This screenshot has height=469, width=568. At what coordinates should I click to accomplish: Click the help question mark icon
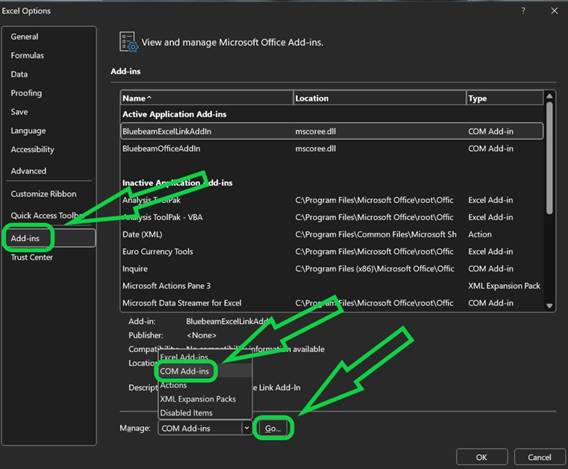[x=523, y=11]
